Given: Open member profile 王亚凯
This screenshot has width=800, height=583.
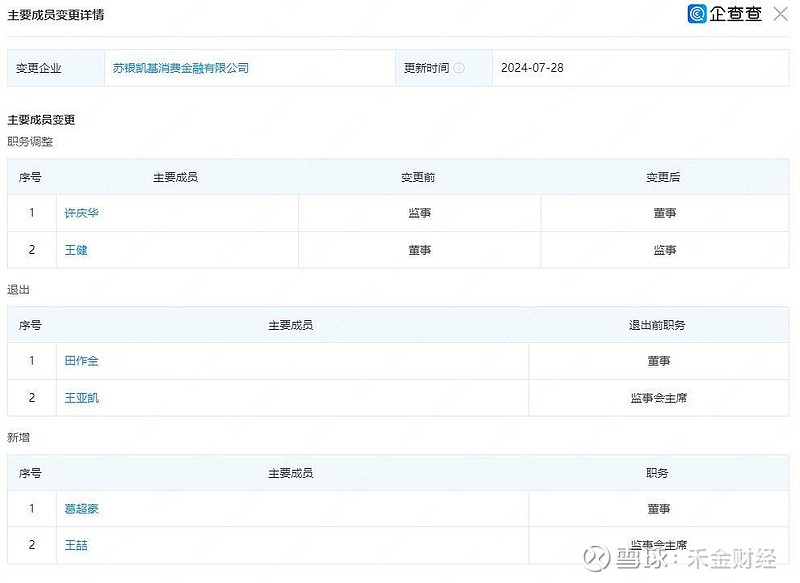Looking at the screenshot, I should [82, 398].
